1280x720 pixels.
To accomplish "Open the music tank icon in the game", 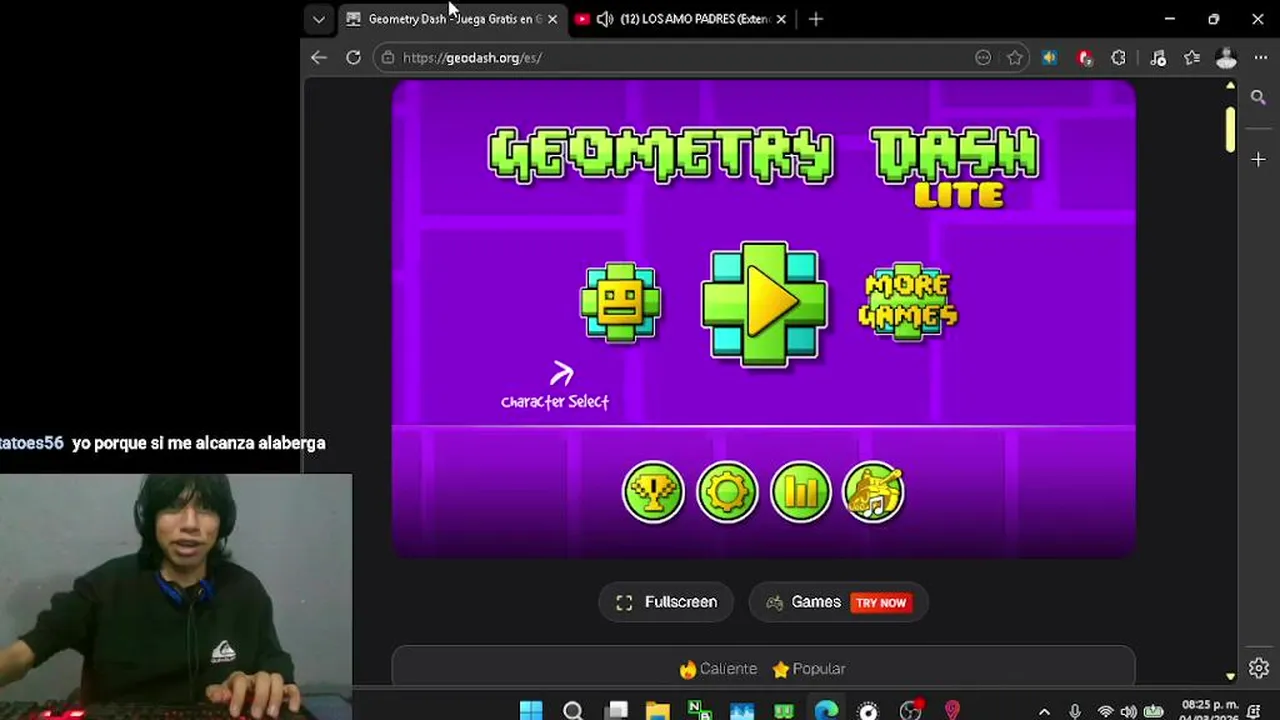I will click(x=875, y=491).
